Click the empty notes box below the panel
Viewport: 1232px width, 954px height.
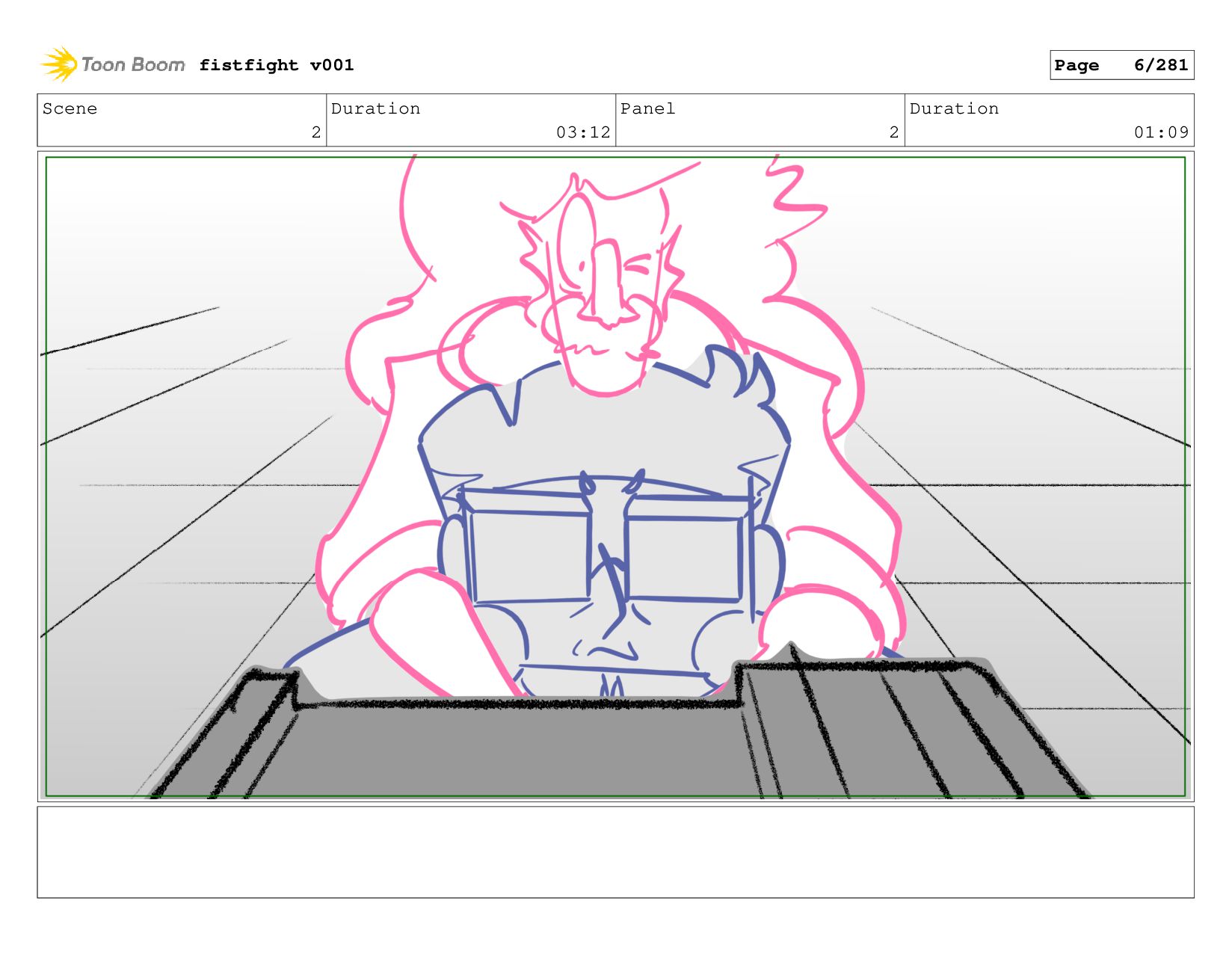615,852
